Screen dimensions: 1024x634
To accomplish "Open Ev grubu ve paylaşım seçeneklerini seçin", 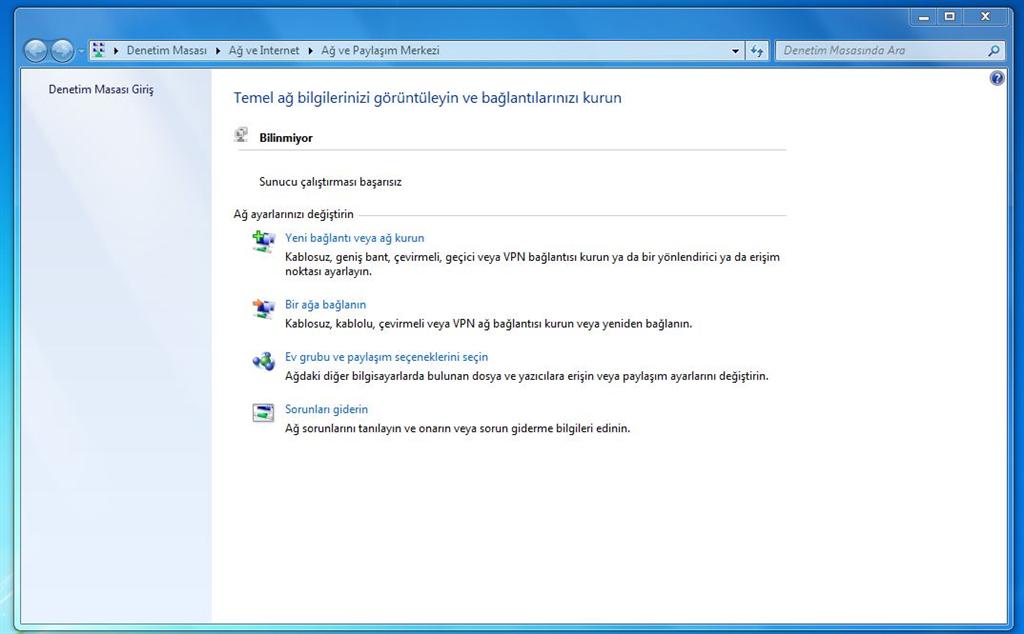I will click(387, 357).
